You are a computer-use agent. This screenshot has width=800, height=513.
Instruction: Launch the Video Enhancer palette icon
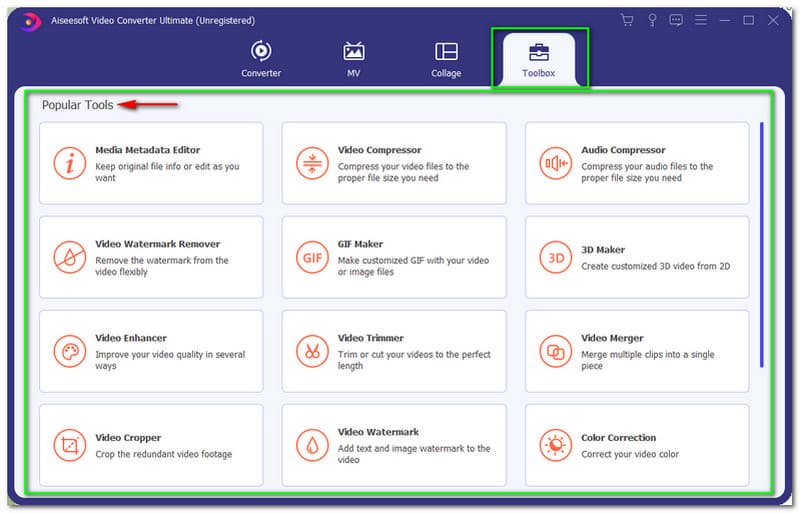click(x=69, y=351)
